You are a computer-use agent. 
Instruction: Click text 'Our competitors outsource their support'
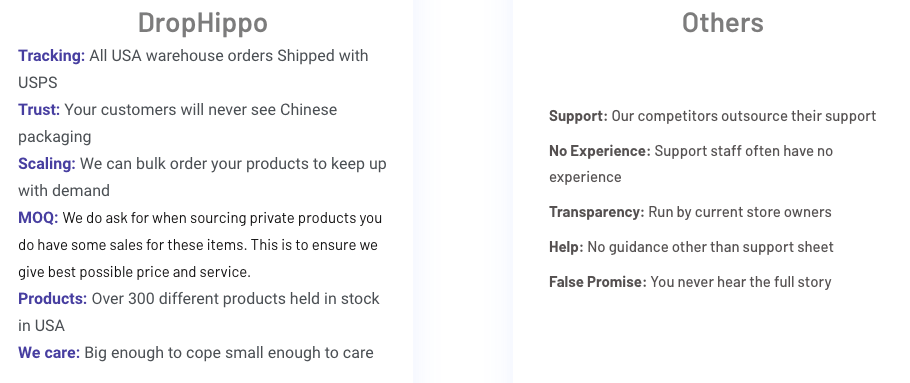pyautogui.click(x=744, y=116)
